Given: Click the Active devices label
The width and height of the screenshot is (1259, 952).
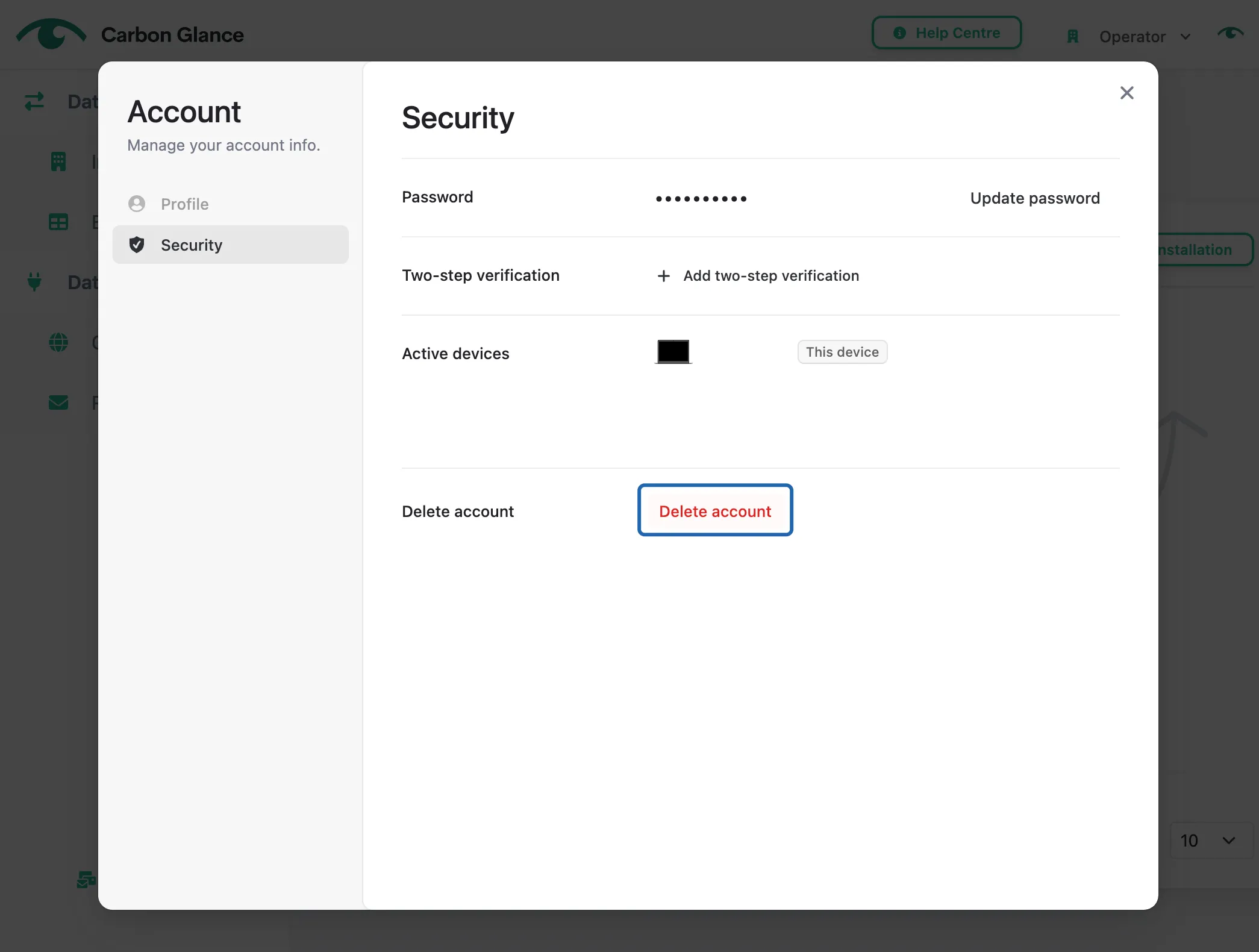Looking at the screenshot, I should click(455, 354).
